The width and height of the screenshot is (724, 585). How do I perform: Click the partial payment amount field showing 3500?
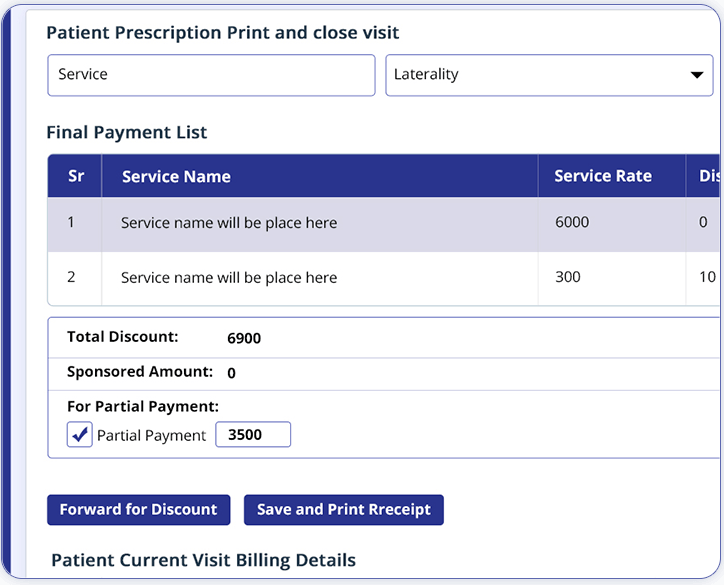(x=253, y=435)
